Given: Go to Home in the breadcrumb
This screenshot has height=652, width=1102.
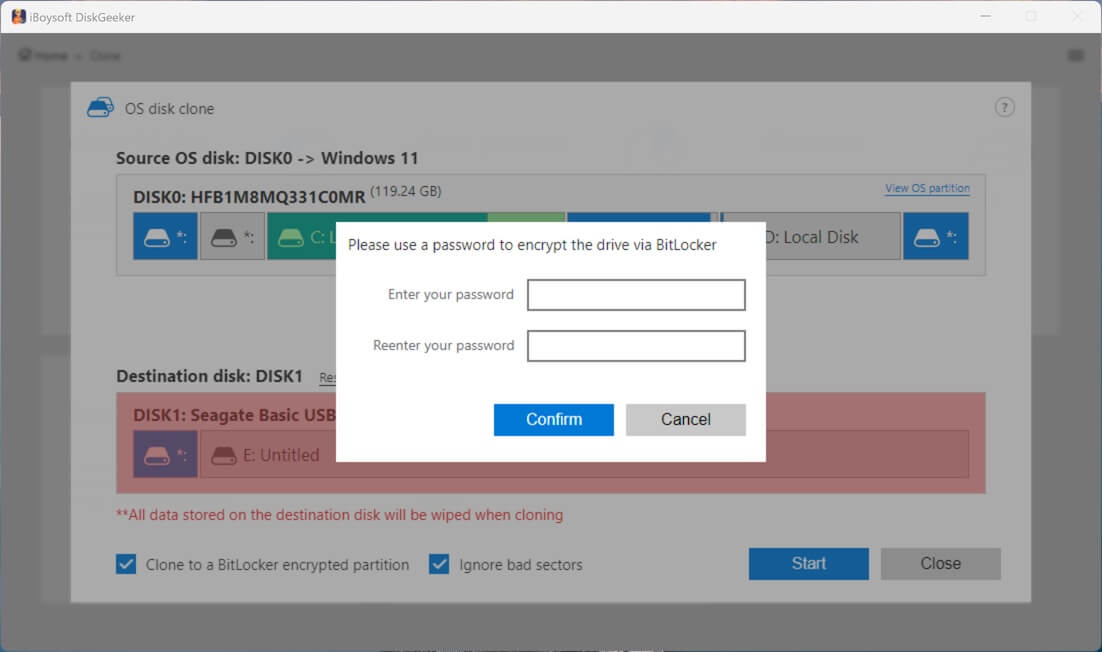Looking at the screenshot, I should pos(44,56).
